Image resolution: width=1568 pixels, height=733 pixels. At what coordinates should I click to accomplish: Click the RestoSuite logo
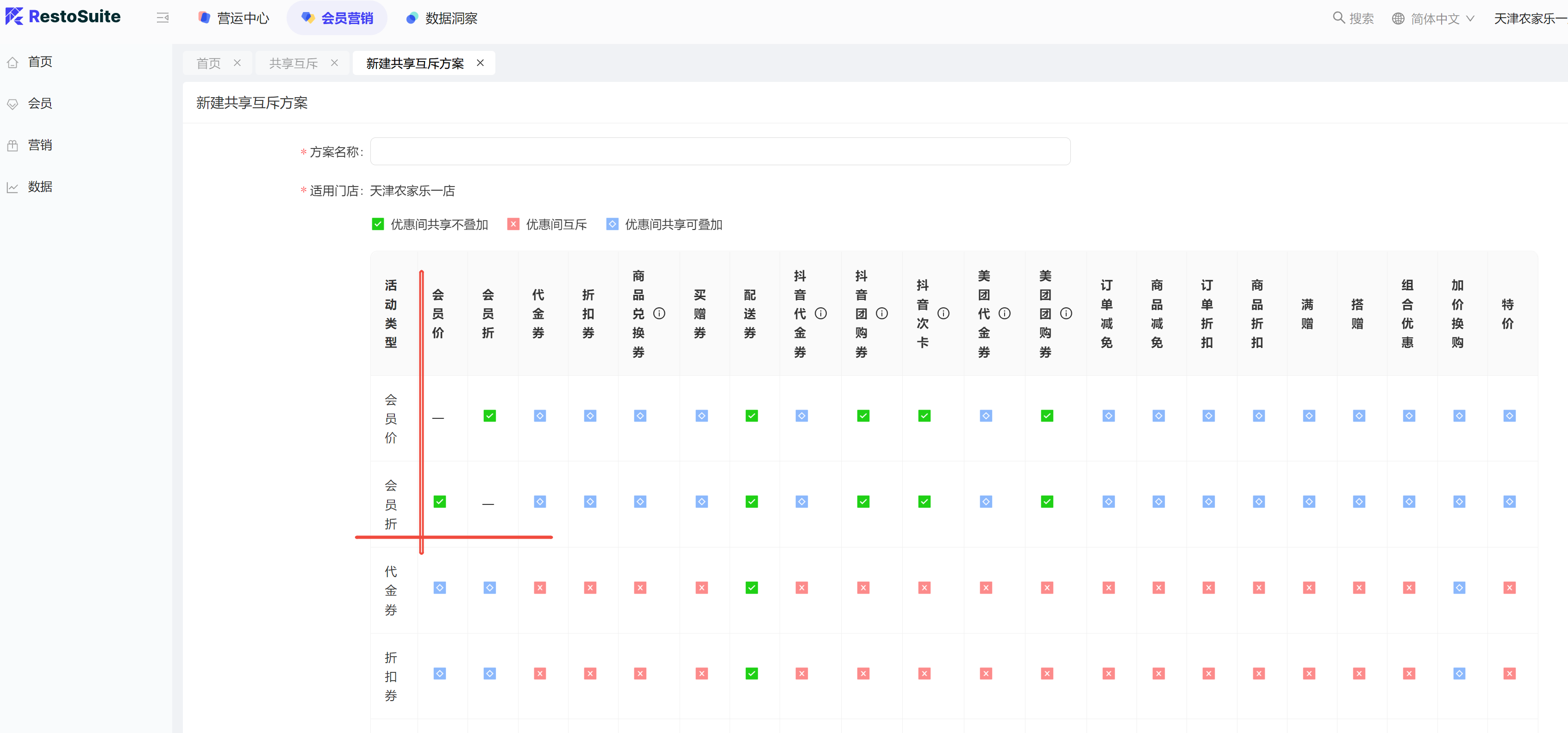[62, 17]
